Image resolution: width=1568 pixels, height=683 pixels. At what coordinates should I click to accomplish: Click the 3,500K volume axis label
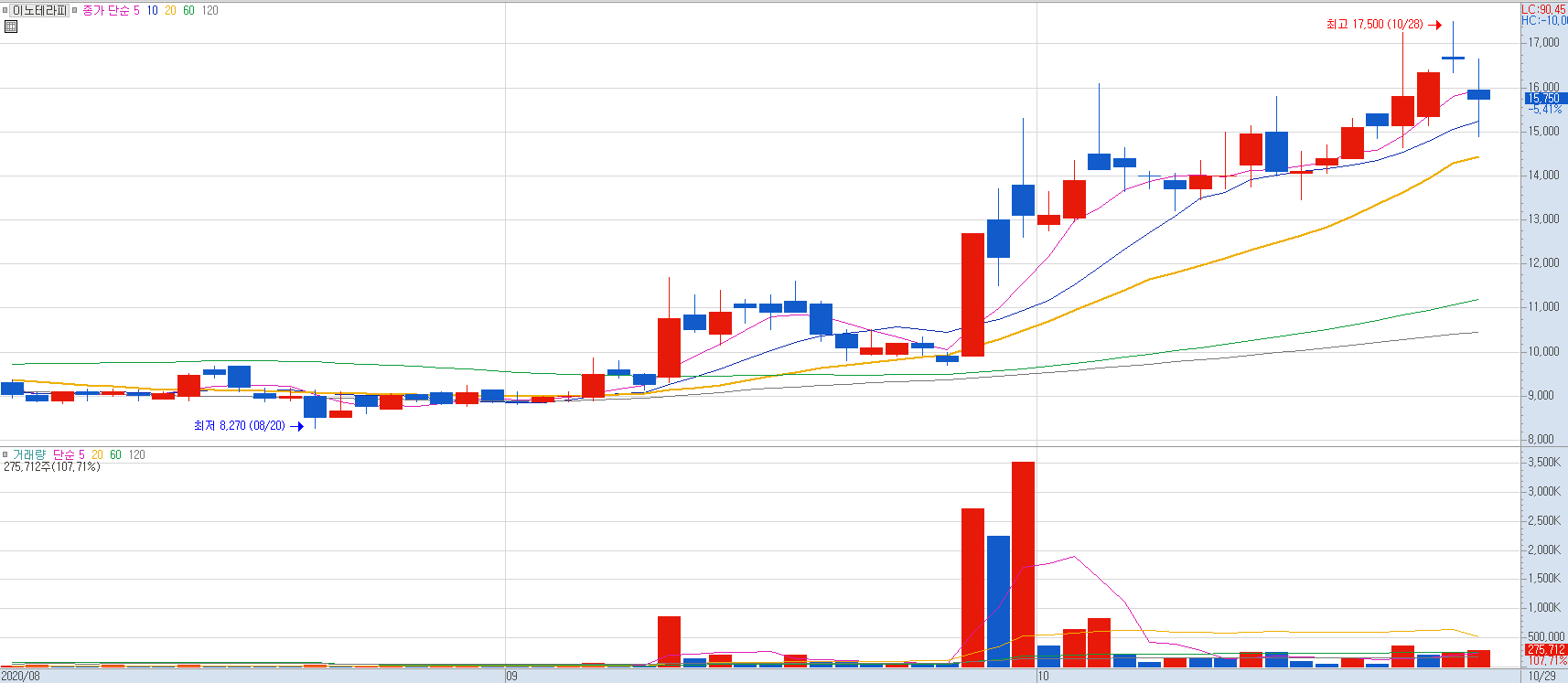pyautogui.click(x=1544, y=462)
